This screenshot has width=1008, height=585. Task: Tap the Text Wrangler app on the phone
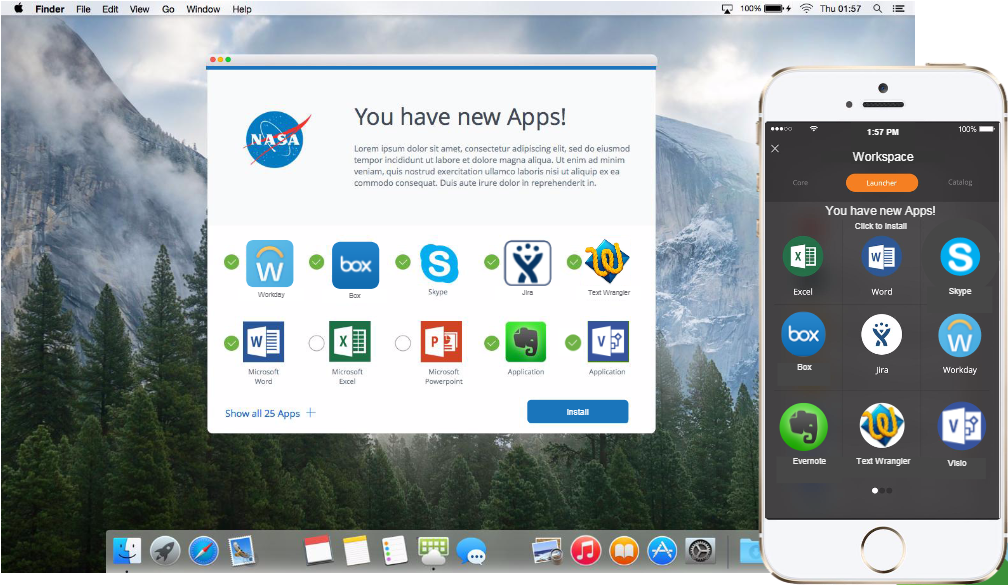click(x=882, y=425)
